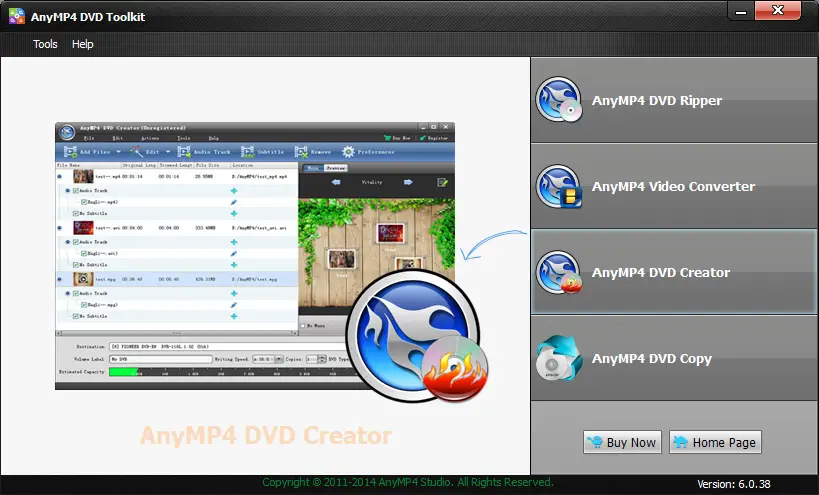819x495 pixels.
Task: Open the Tools menu
Action: (45, 44)
